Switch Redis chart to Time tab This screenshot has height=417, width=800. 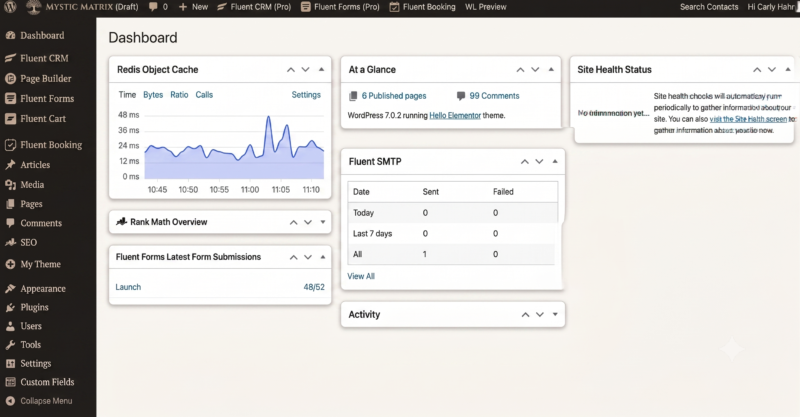(127, 94)
